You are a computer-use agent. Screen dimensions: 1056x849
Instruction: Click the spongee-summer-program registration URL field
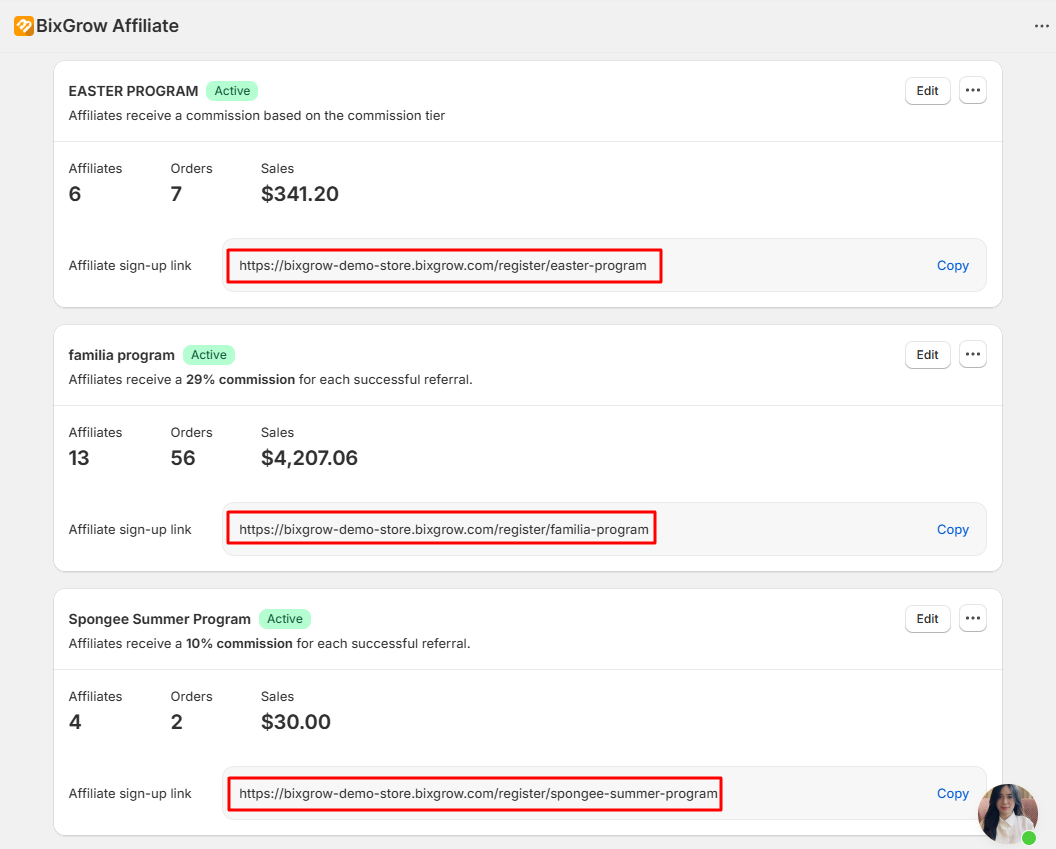pyautogui.click(x=477, y=794)
